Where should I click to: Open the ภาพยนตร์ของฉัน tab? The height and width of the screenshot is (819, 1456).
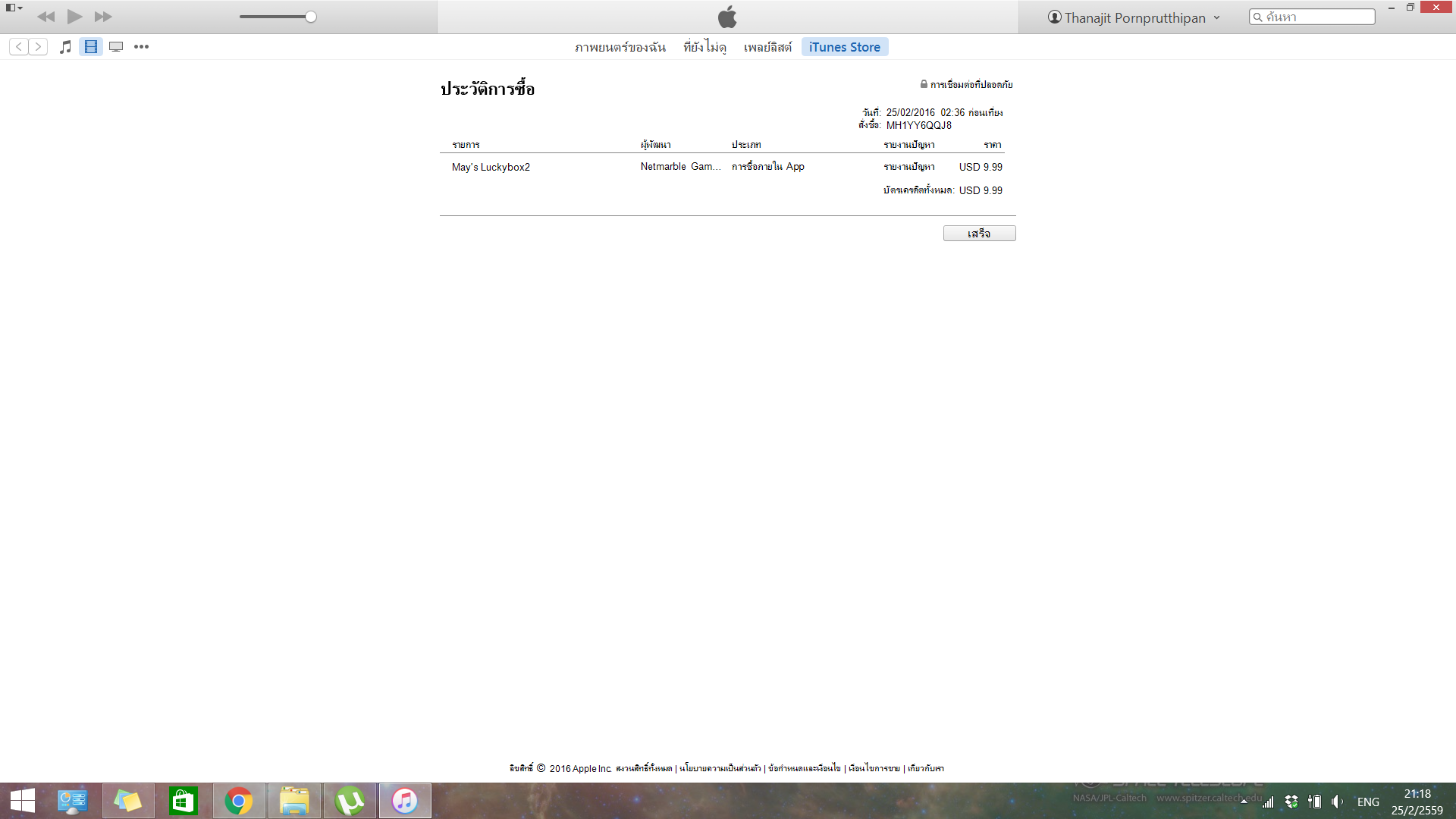(x=620, y=47)
